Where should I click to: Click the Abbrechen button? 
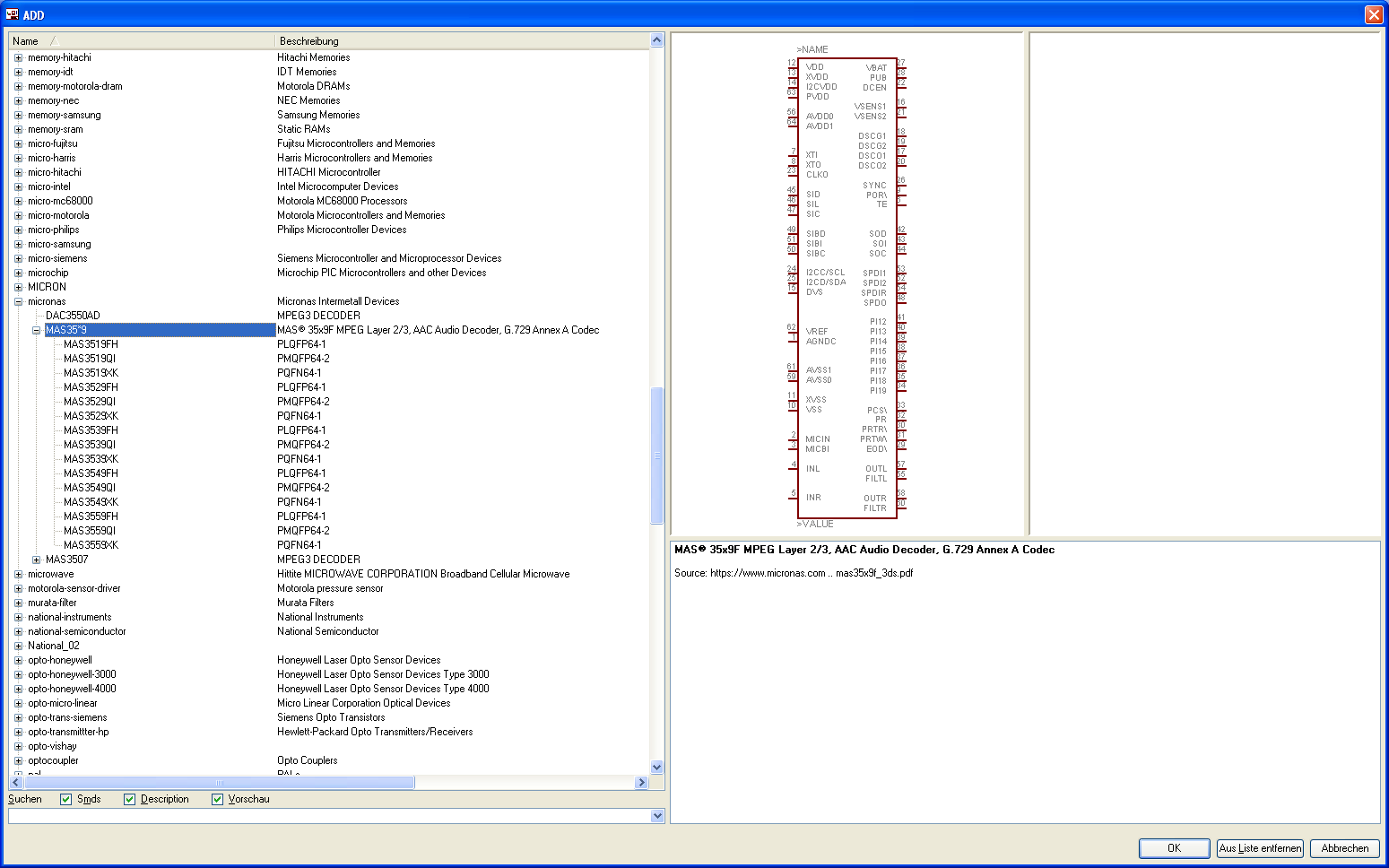pos(1344,848)
